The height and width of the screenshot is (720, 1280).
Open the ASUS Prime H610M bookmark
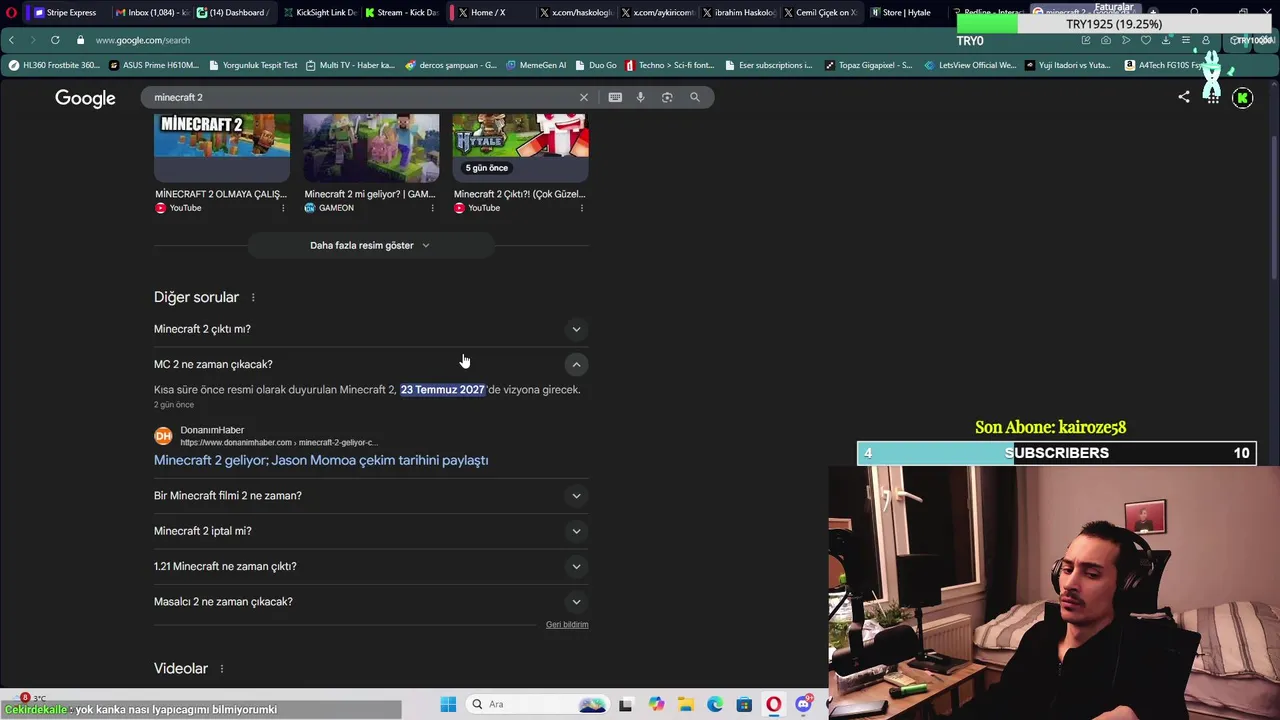[154, 65]
